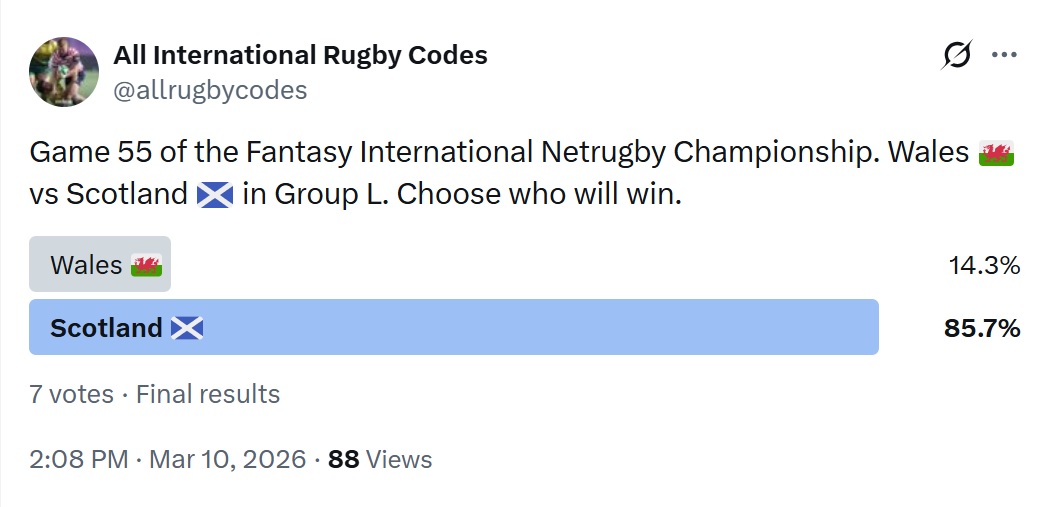Image resolution: width=1047 pixels, height=507 pixels.
Task: Open the three-dot more options menu
Action: pos(1004,55)
